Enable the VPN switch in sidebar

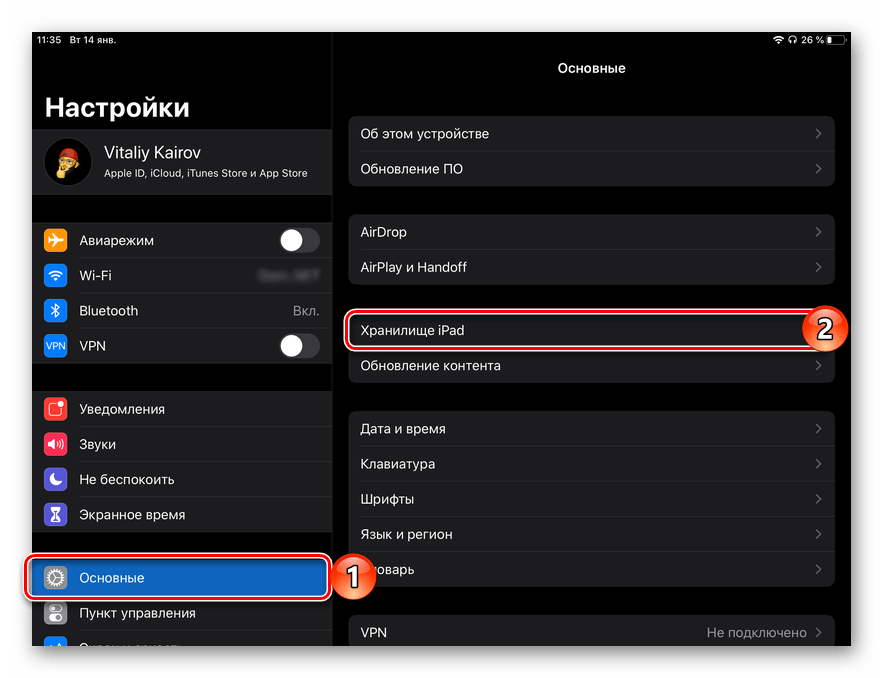tap(299, 346)
